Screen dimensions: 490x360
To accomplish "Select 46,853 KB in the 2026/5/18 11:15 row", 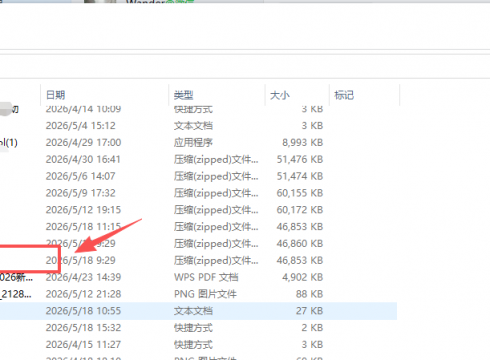I will 300,227.
